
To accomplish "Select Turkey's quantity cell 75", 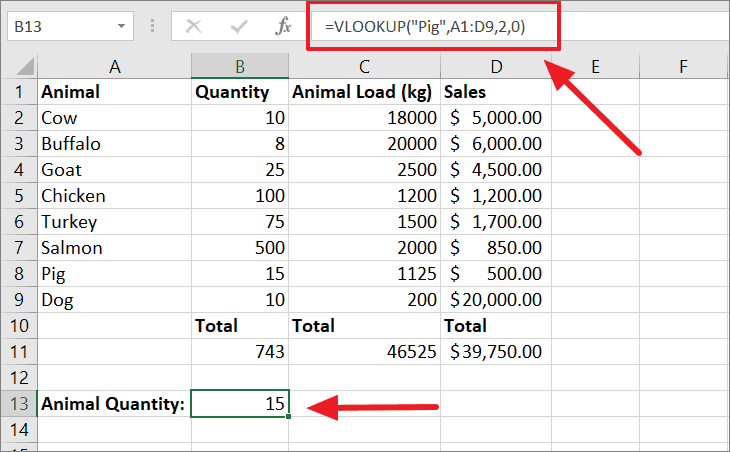I will (240, 222).
